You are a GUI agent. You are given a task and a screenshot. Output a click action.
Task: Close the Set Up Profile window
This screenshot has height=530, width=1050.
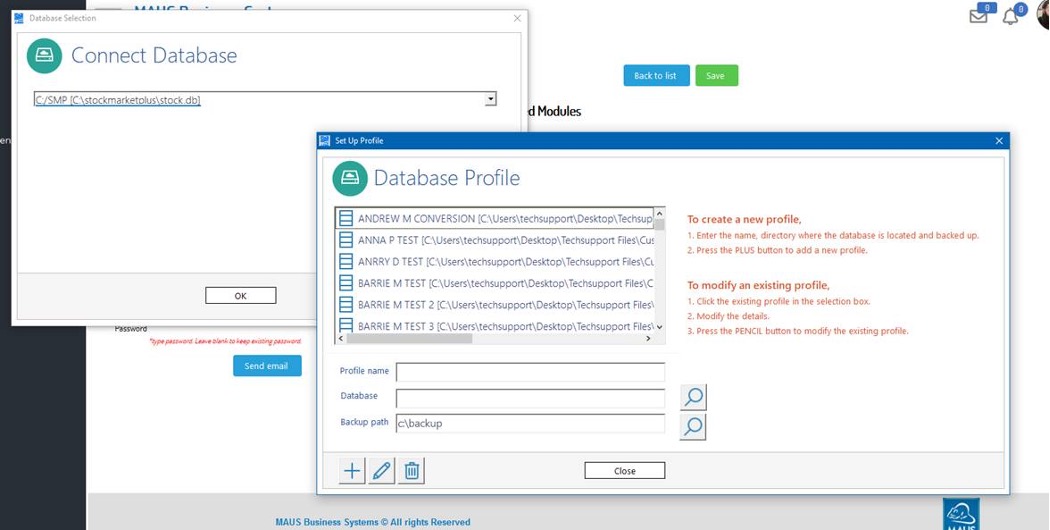click(x=999, y=141)
